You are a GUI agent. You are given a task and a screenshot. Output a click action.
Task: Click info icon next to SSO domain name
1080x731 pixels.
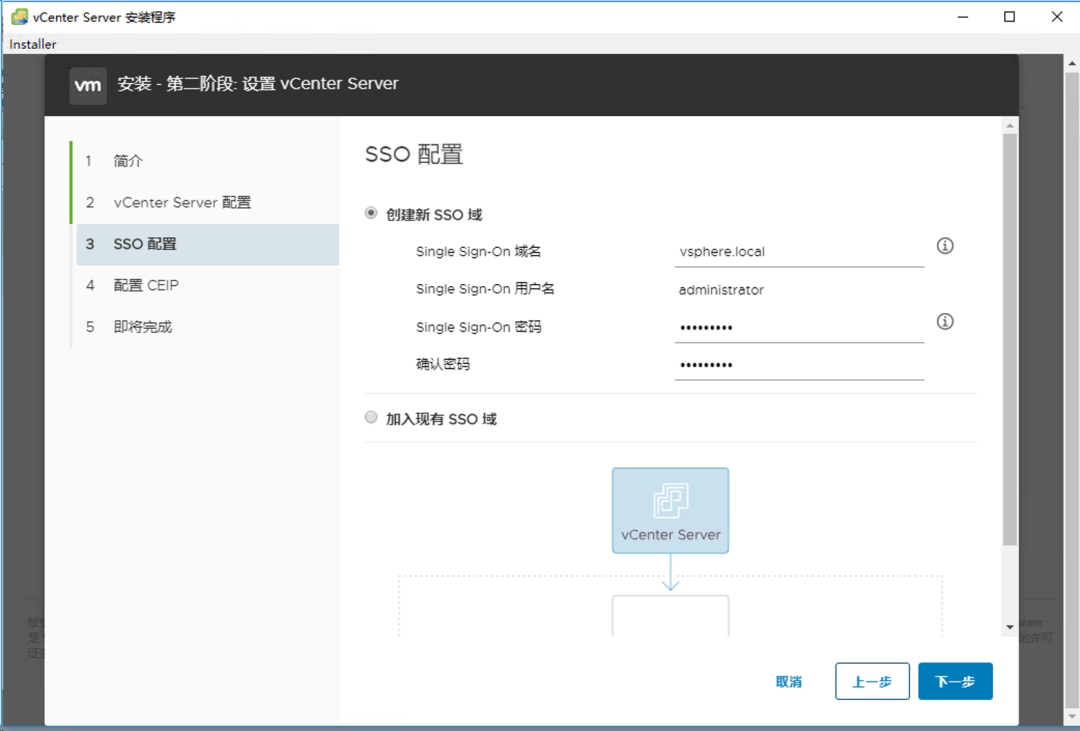coord(945,246)
